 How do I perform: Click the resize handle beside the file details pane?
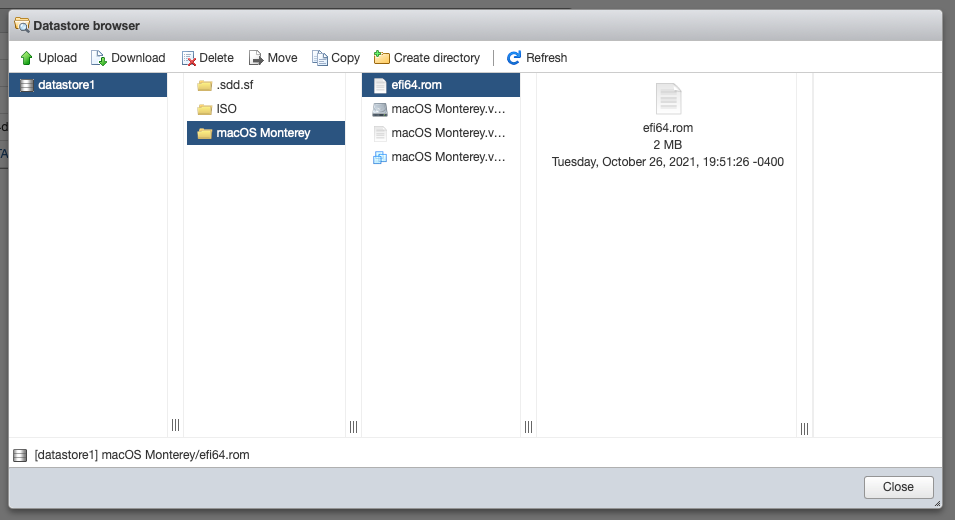tap(804, 428)
